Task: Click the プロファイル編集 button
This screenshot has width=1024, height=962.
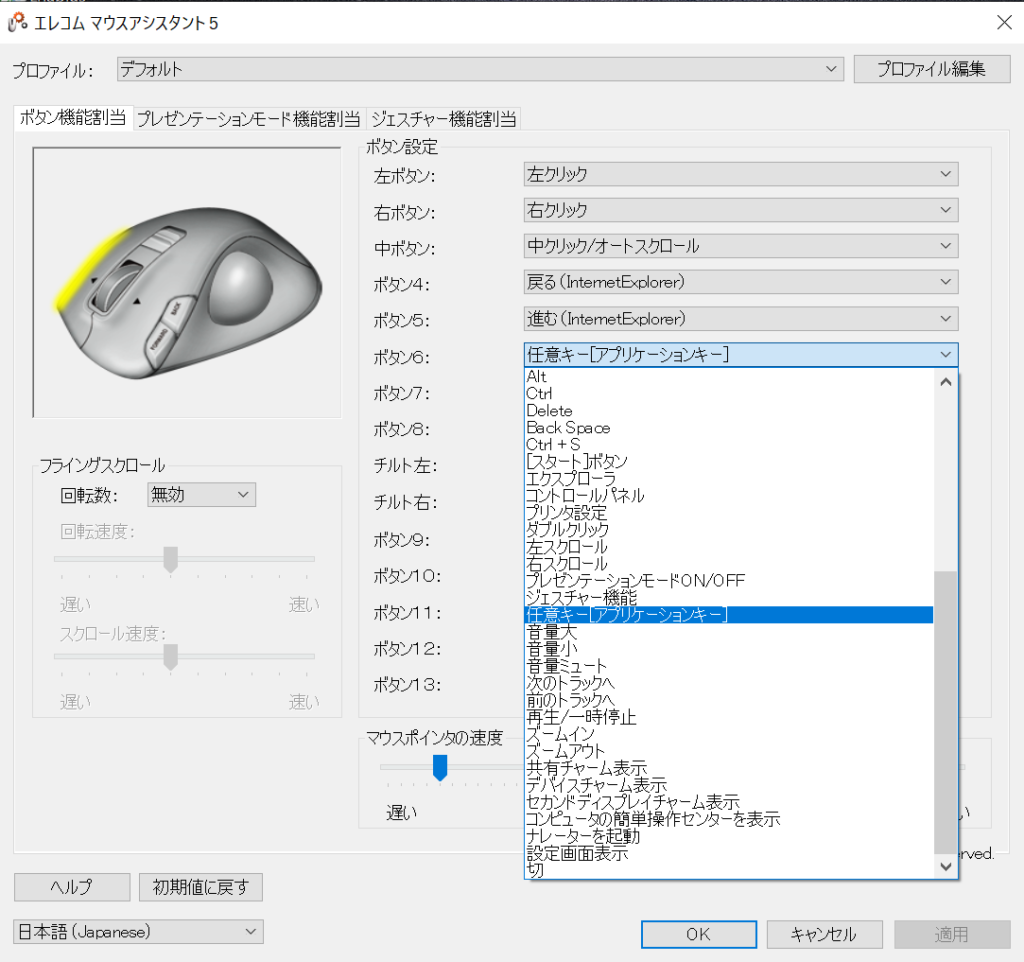Action: point(931,70)
